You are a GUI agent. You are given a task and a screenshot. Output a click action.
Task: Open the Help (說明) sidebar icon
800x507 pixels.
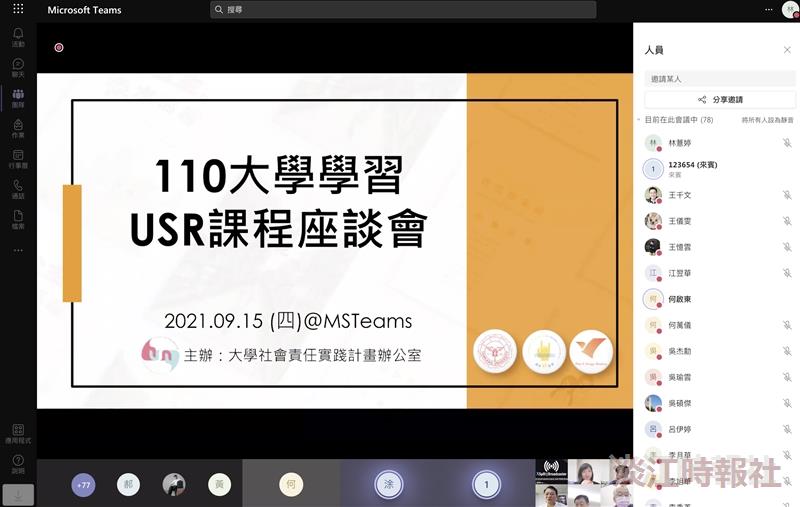click(x=18, y=464)
